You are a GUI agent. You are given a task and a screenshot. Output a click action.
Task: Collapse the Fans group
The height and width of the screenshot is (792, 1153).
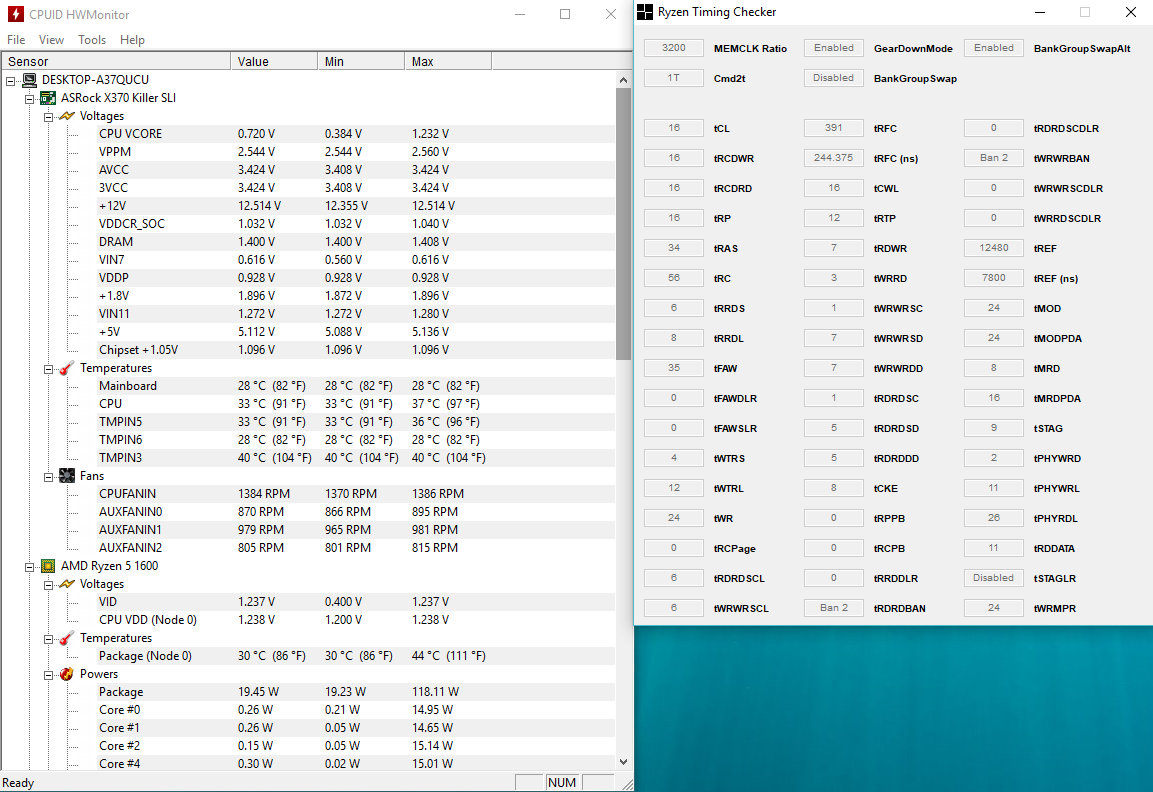click(x=48, y=477)
